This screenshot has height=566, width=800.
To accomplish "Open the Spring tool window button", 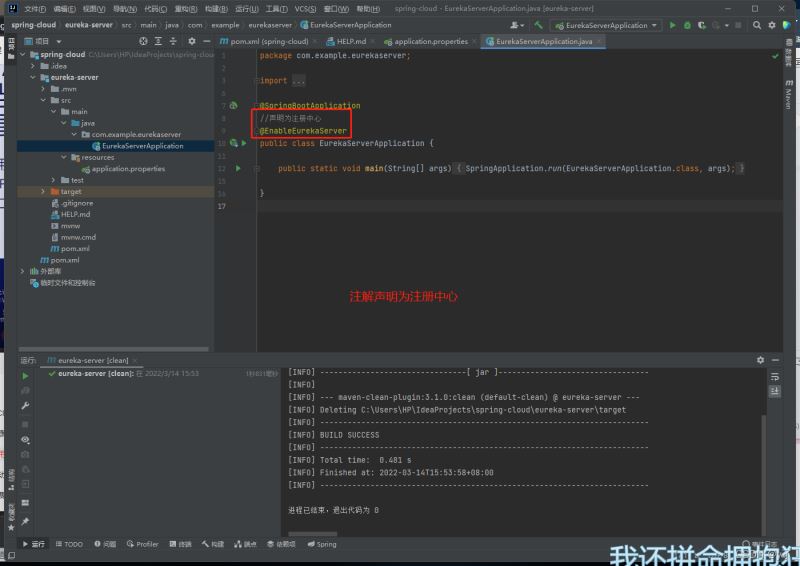I will (x=322, y=544).
